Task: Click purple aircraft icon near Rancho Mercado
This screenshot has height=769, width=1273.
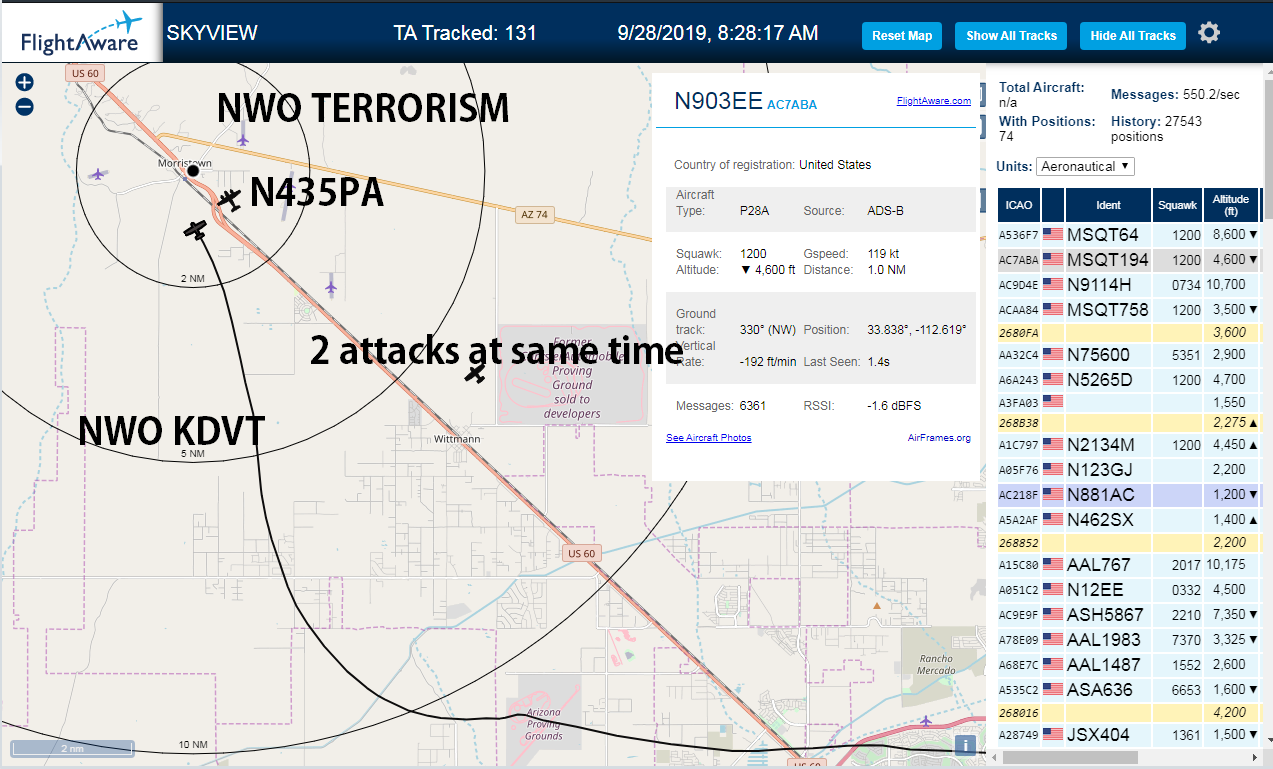Action: 926,720
